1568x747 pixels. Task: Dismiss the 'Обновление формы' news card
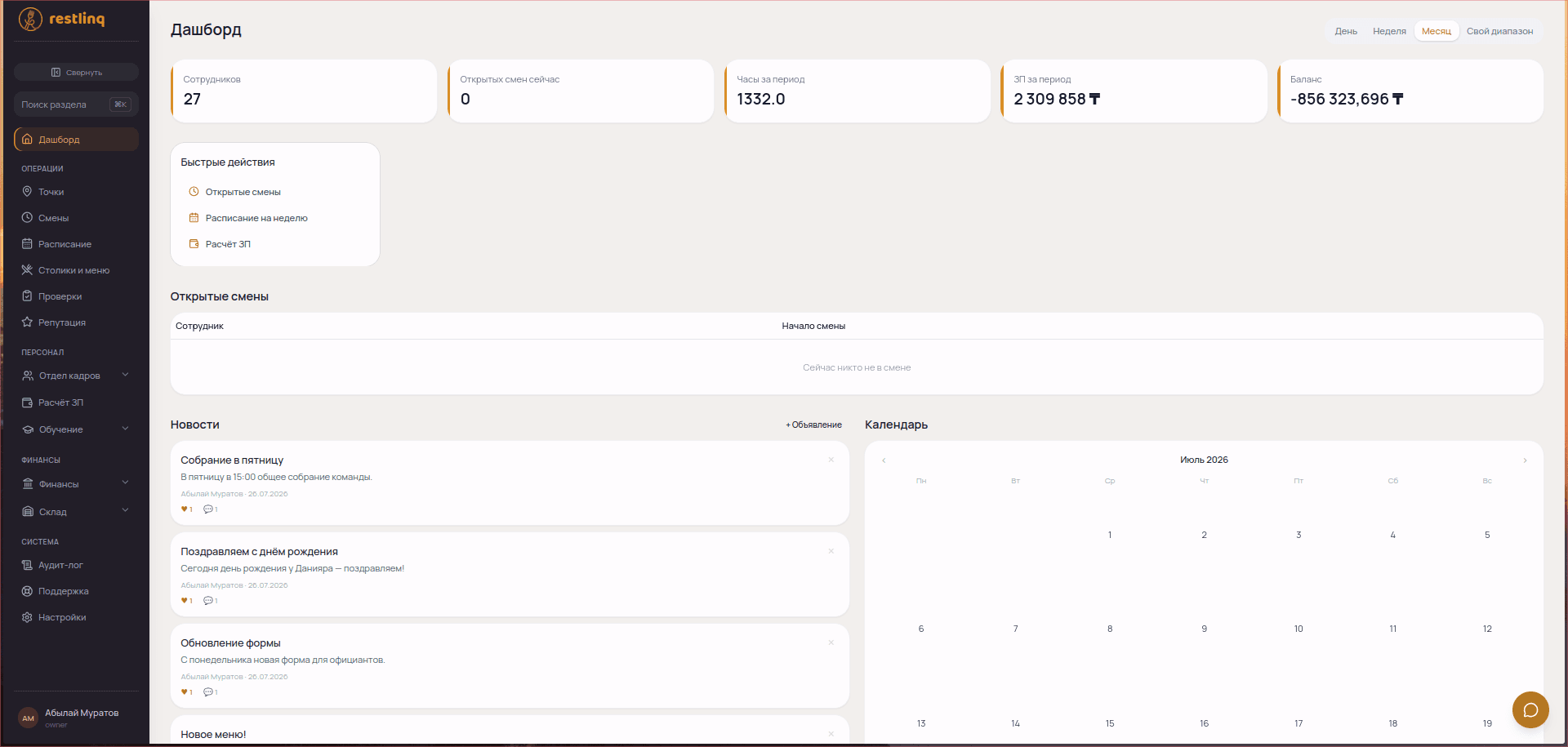pos(831,643)
